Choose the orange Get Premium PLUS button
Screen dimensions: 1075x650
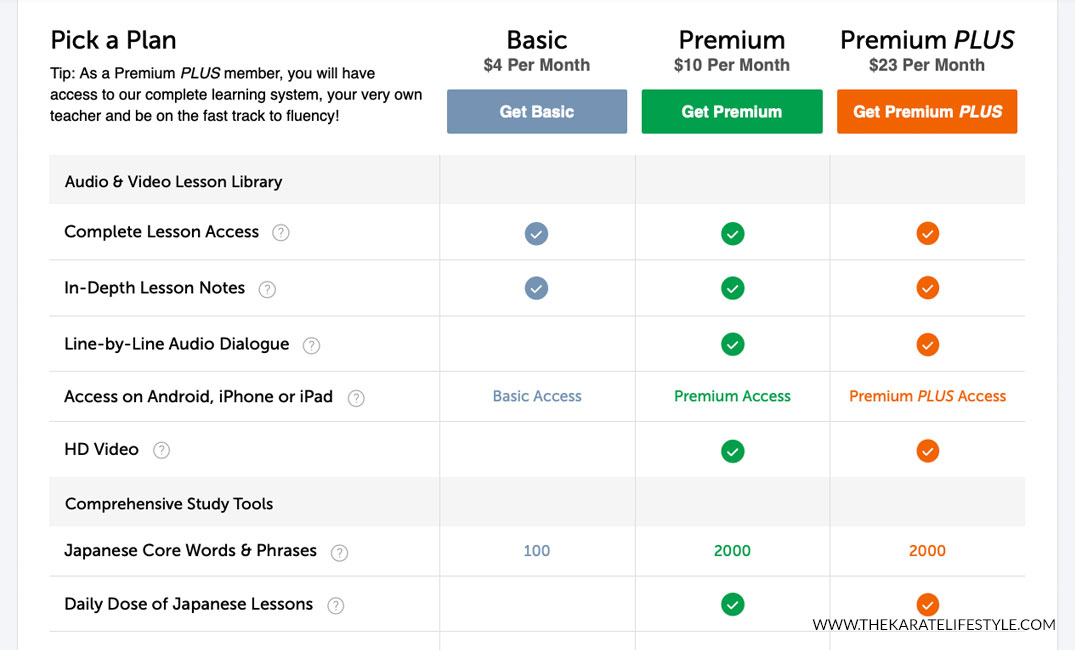point(927,112)
